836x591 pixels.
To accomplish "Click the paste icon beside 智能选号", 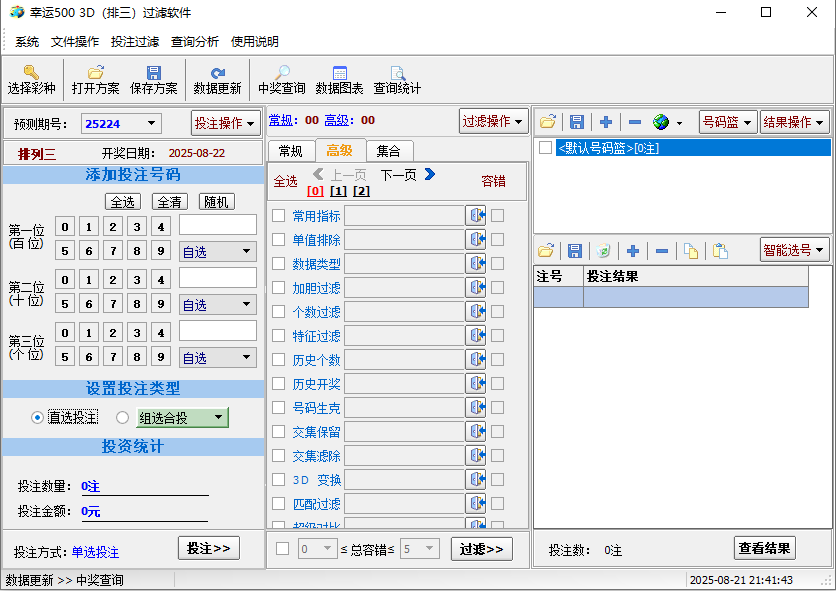I will pyautogui.click(x=720, y=250).
